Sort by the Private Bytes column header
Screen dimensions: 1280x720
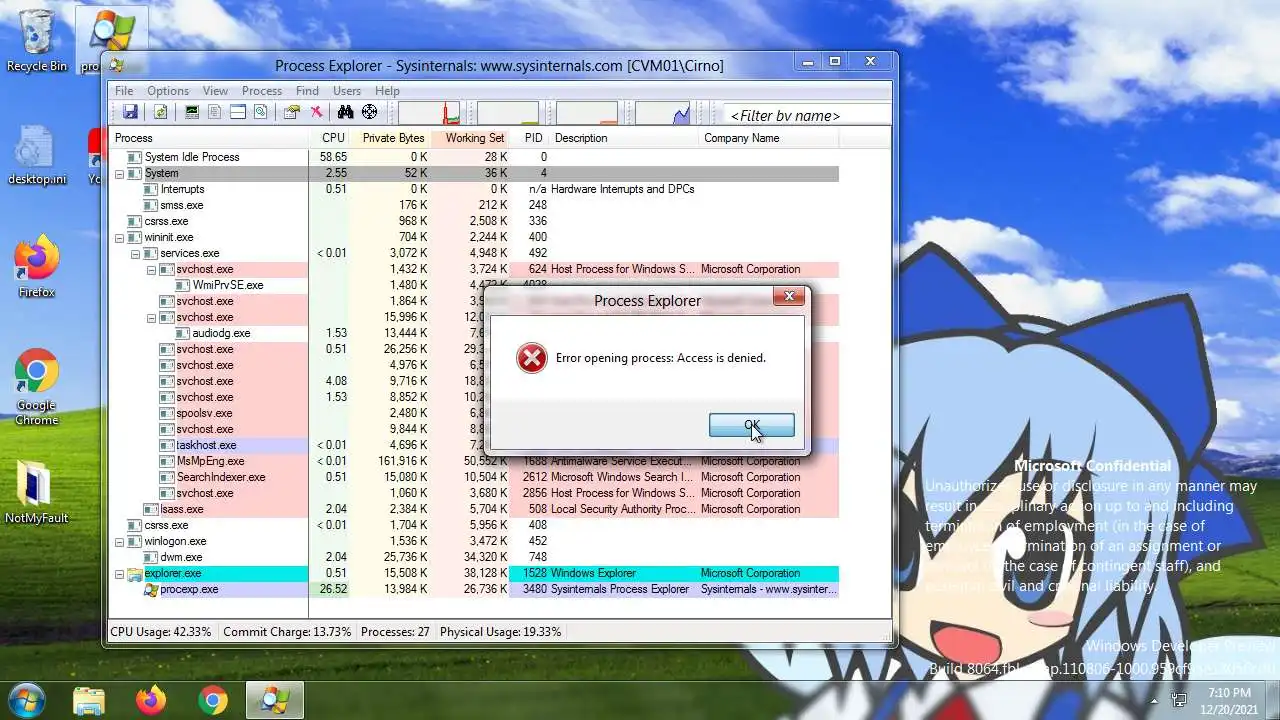[391, 138]
